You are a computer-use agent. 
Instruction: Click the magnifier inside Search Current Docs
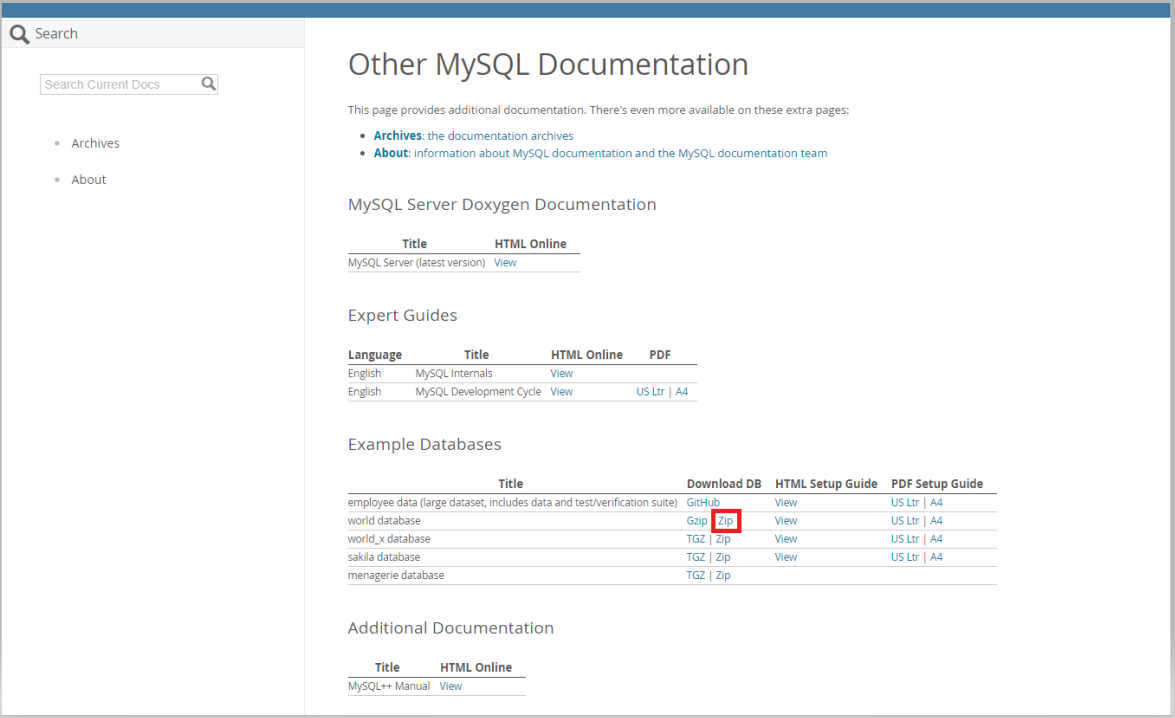point(208,84)
